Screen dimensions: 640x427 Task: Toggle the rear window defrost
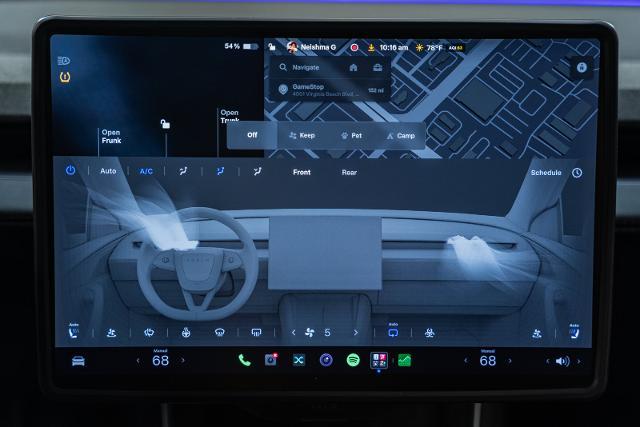pyautogui.click(x=256, y=333)
